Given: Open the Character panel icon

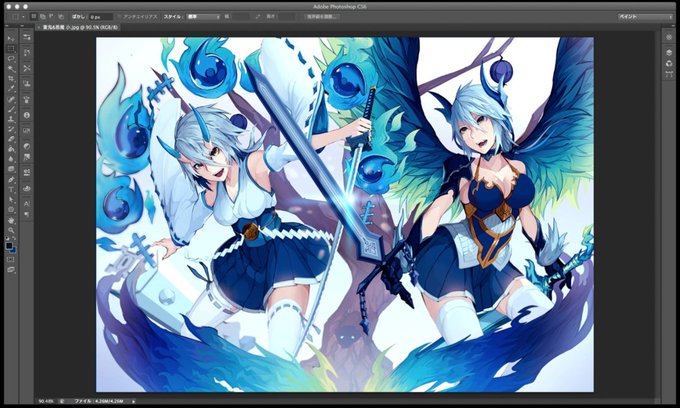Looking at the screenshot, I should tap(27, 203).
